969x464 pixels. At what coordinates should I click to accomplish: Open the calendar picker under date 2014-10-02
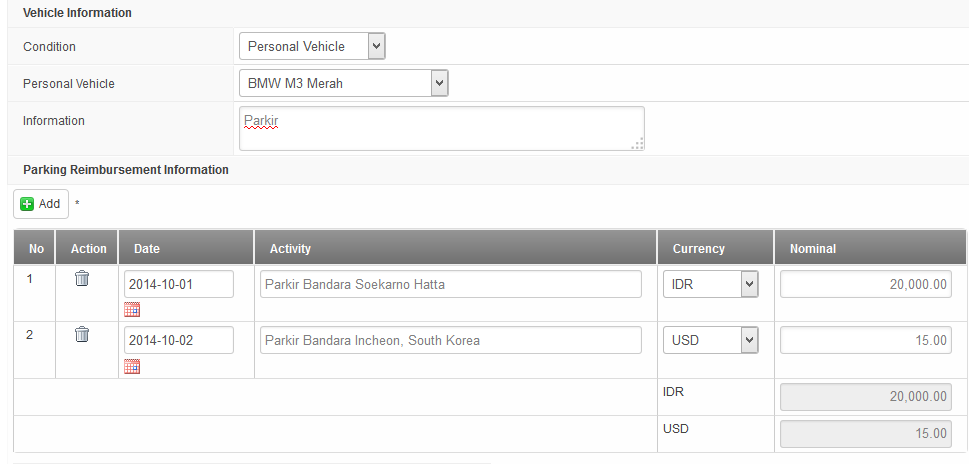[132, 366]
